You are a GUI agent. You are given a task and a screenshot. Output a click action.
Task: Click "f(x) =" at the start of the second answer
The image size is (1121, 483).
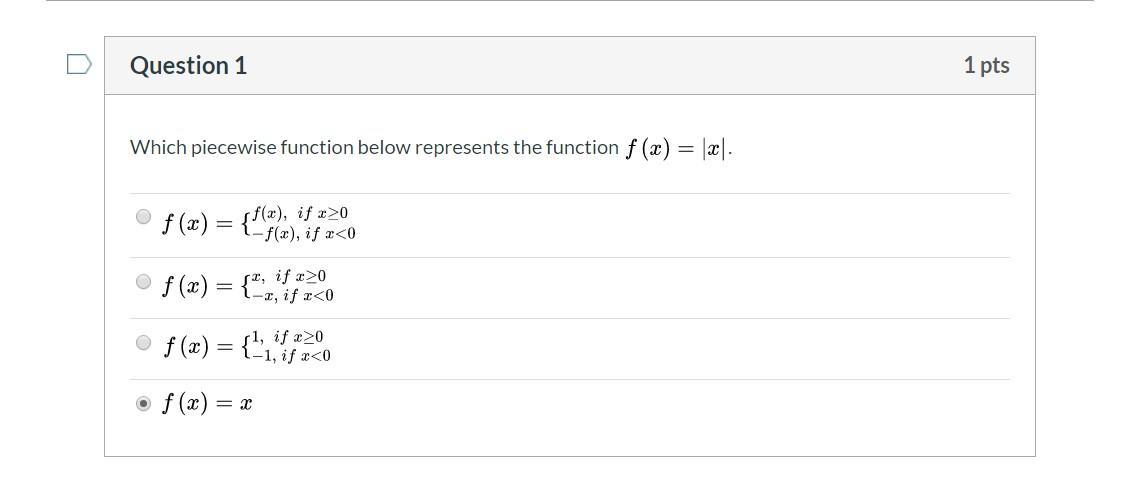pyautogui.click(x=198, y=287)
